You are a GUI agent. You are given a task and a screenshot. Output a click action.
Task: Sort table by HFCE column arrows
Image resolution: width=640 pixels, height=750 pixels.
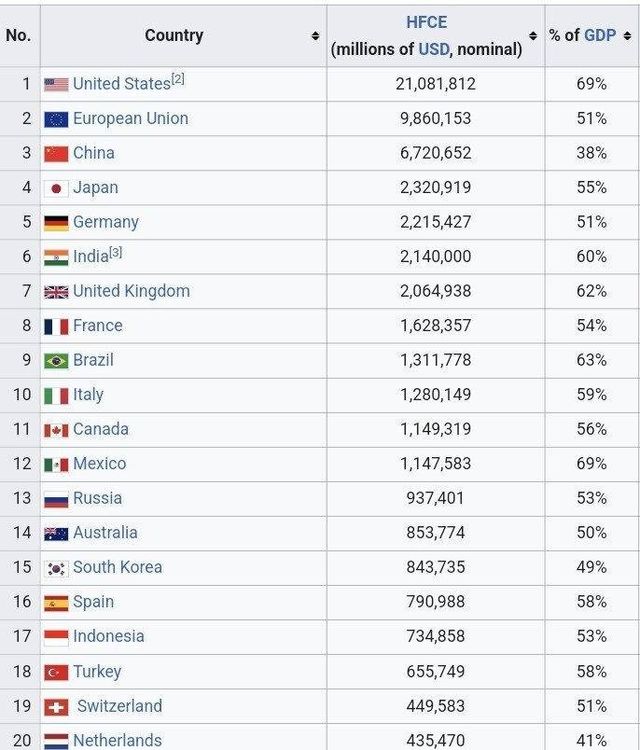(533, 36)
